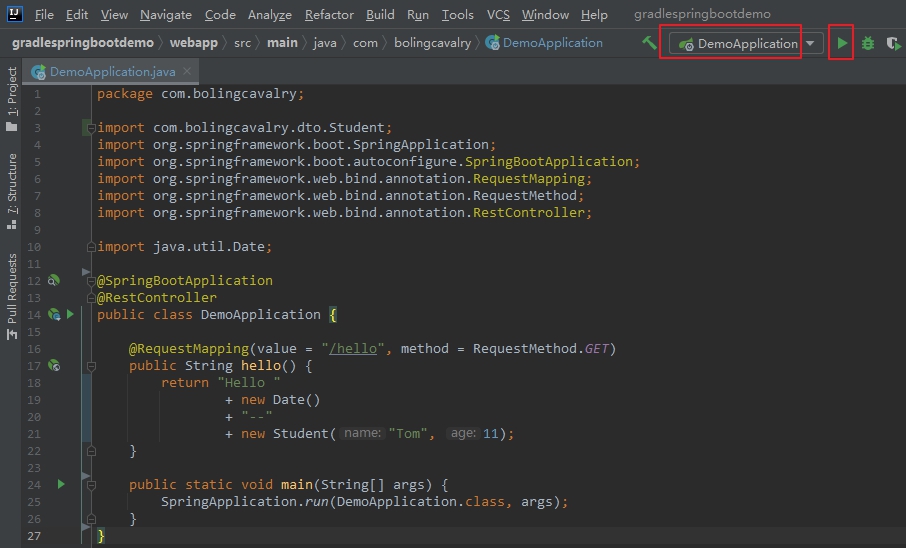Open the Tools menu

[x=457, y=14]
